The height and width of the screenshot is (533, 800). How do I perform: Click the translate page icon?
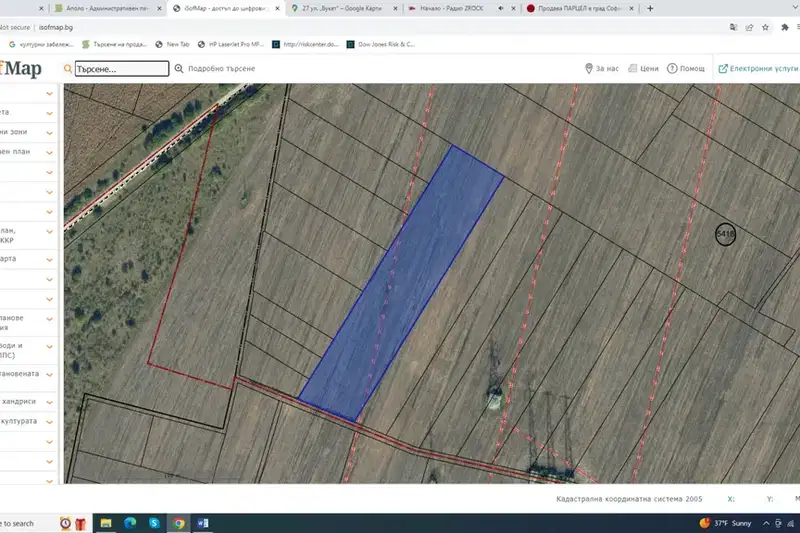pos(733,27)
